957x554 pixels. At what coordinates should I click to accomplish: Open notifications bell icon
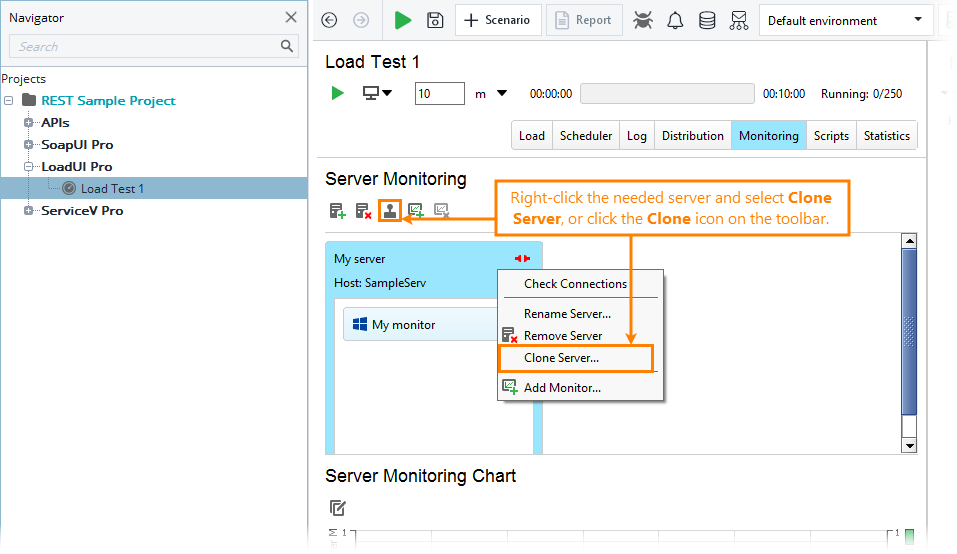[x=675, y=20]
